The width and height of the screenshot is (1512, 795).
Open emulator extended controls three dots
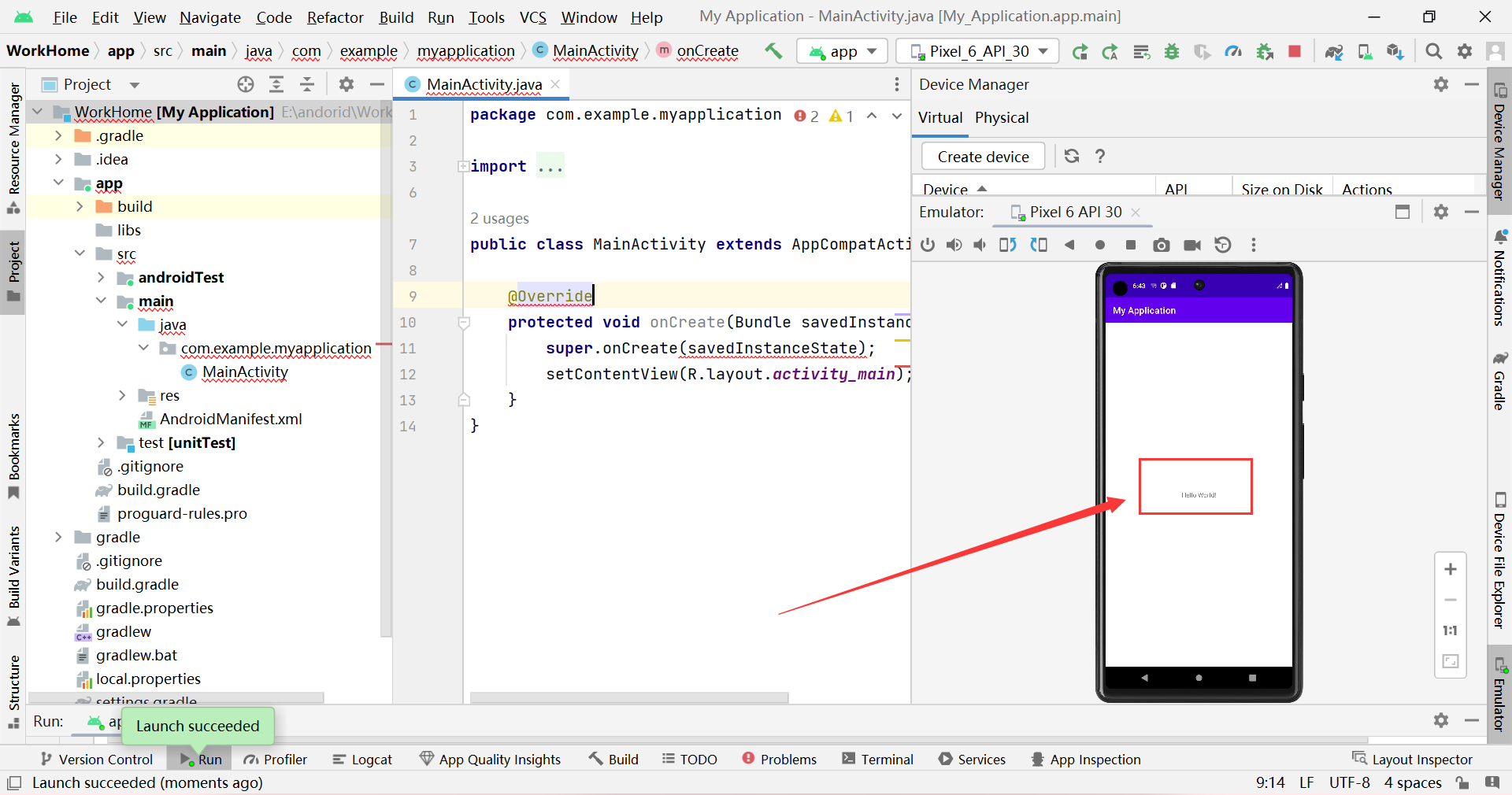coord(1254,245)
